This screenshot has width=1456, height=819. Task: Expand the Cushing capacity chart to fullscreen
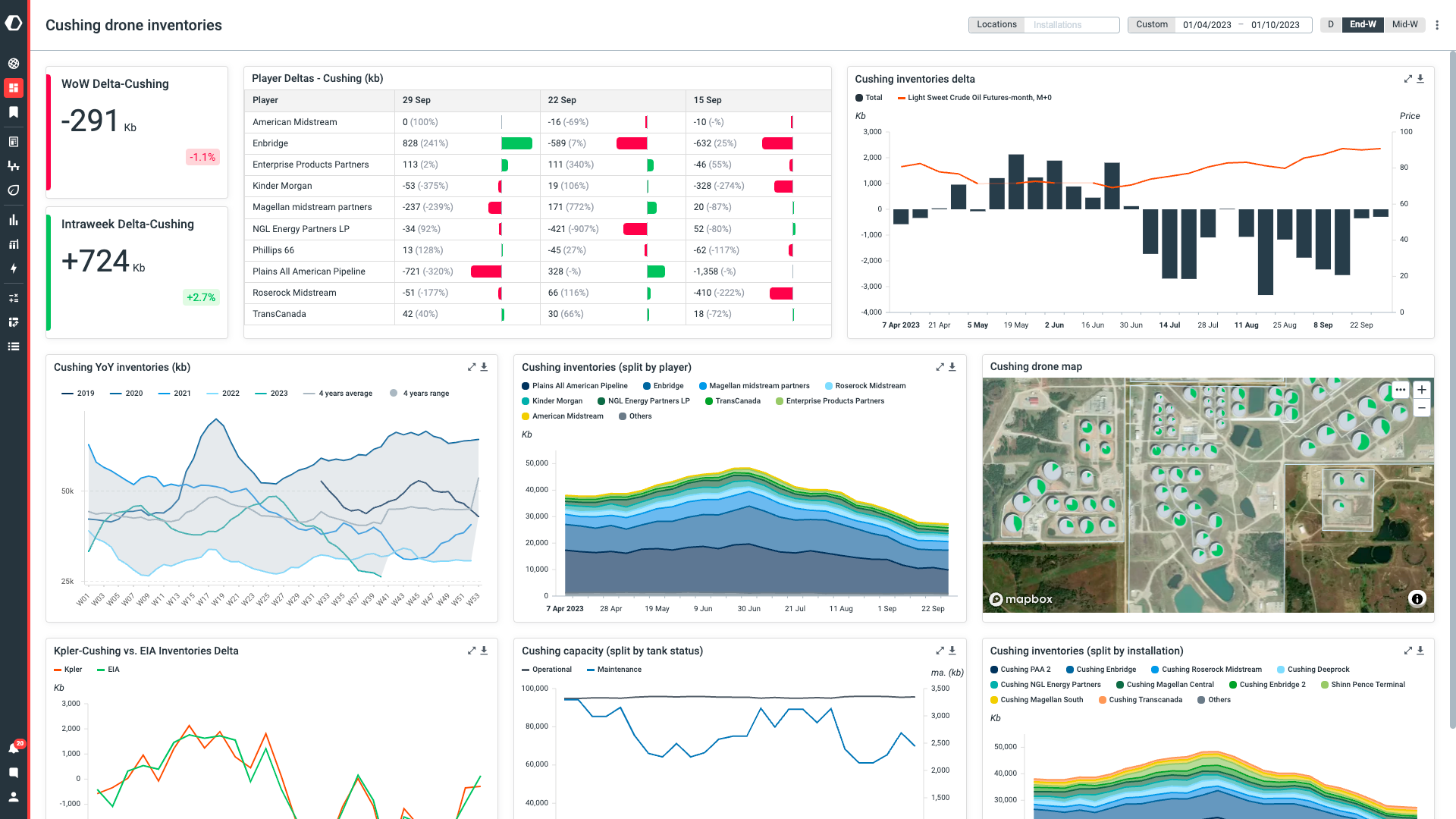click(x=940, y=651)
